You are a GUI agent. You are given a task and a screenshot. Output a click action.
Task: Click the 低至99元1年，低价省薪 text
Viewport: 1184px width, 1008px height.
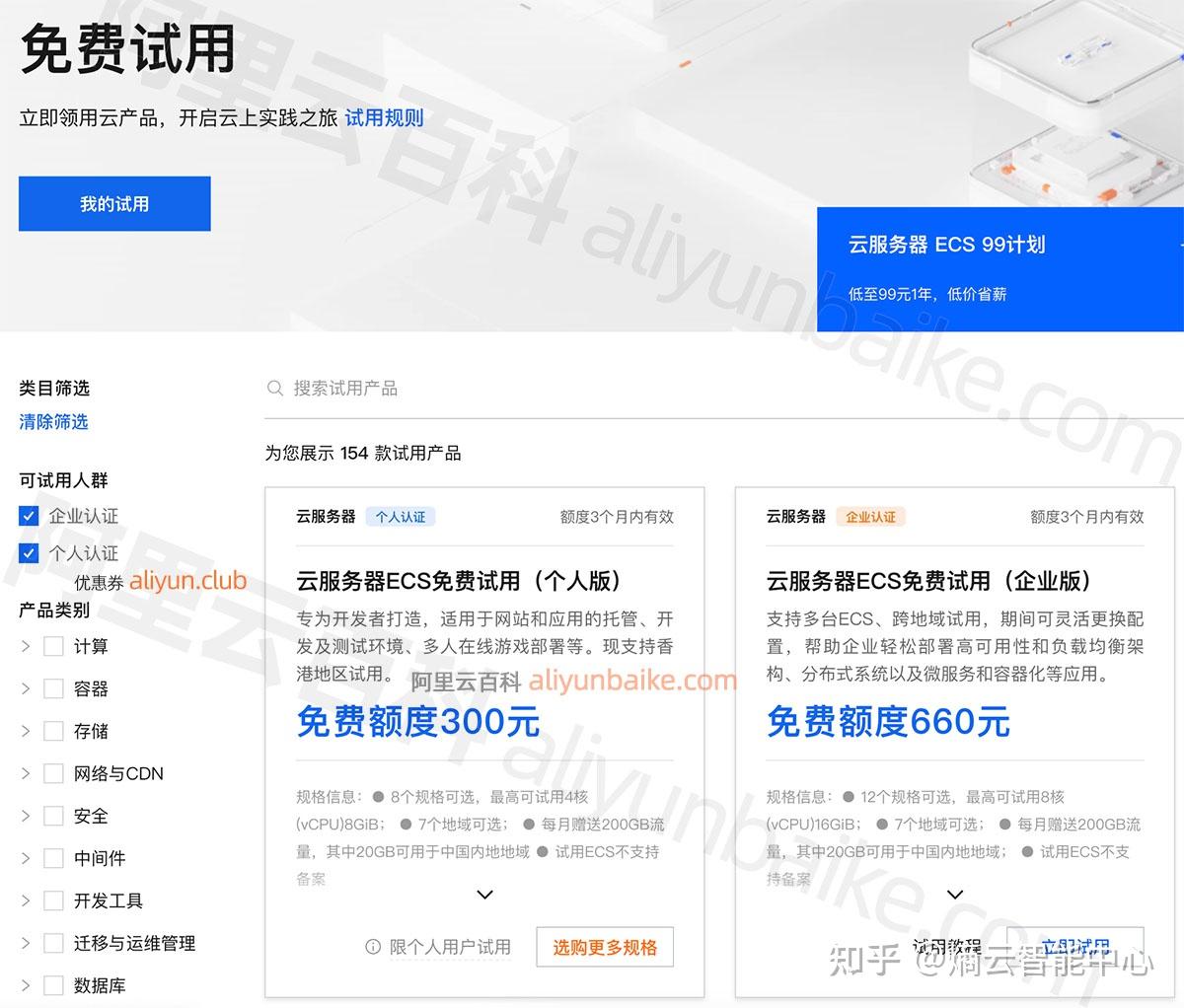(927, 294)
